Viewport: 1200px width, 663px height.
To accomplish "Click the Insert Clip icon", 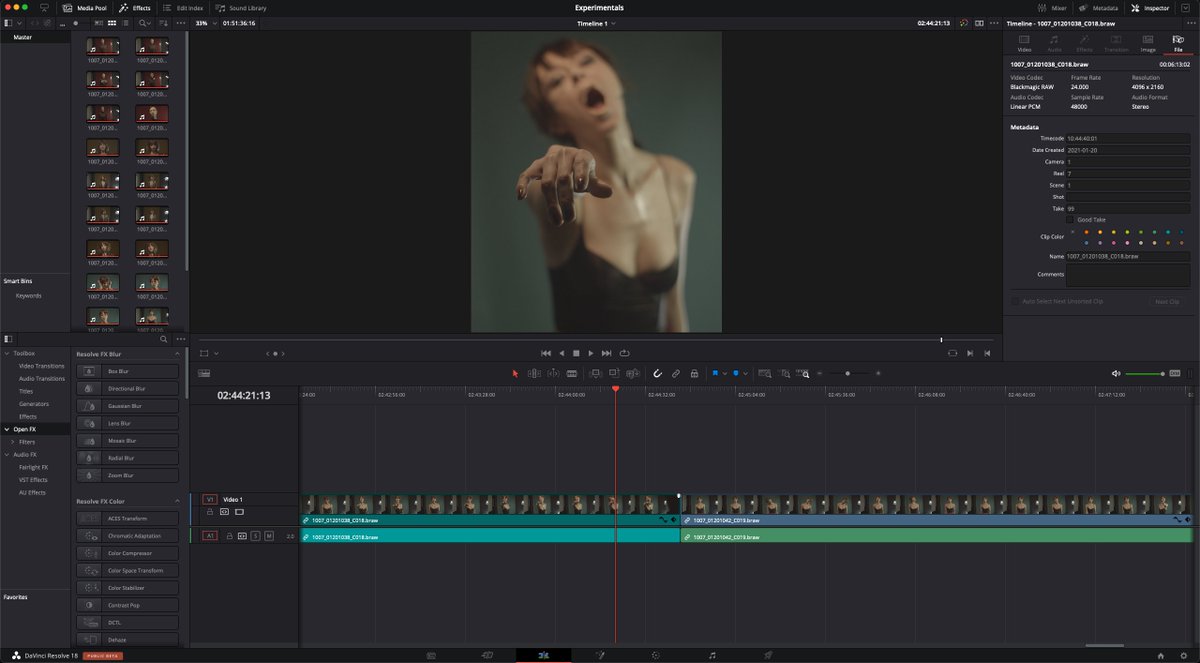I will (596, 373).
